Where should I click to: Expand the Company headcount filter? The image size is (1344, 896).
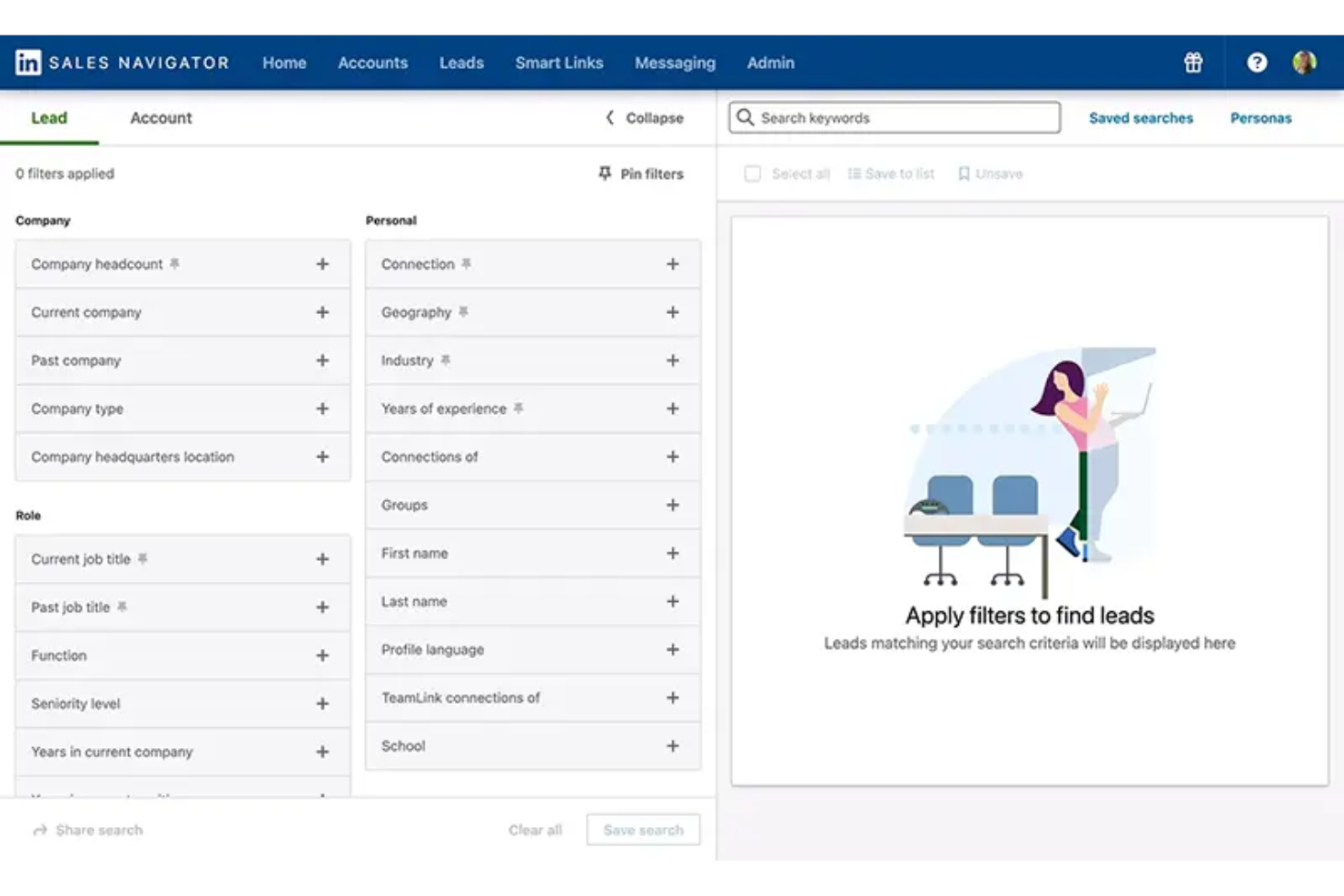(x=322, y=263)
